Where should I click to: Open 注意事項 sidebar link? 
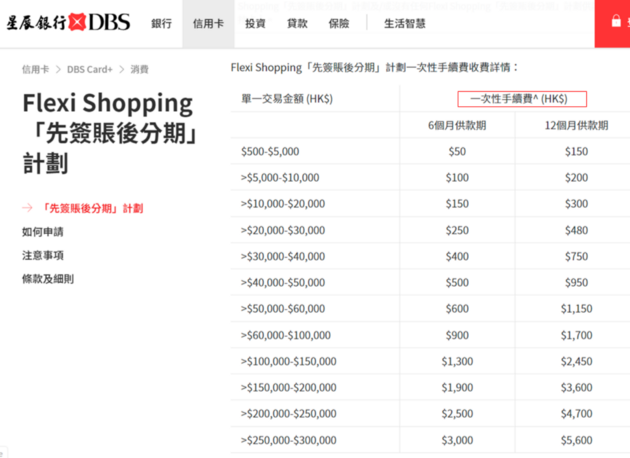click(x=43, y=255)
